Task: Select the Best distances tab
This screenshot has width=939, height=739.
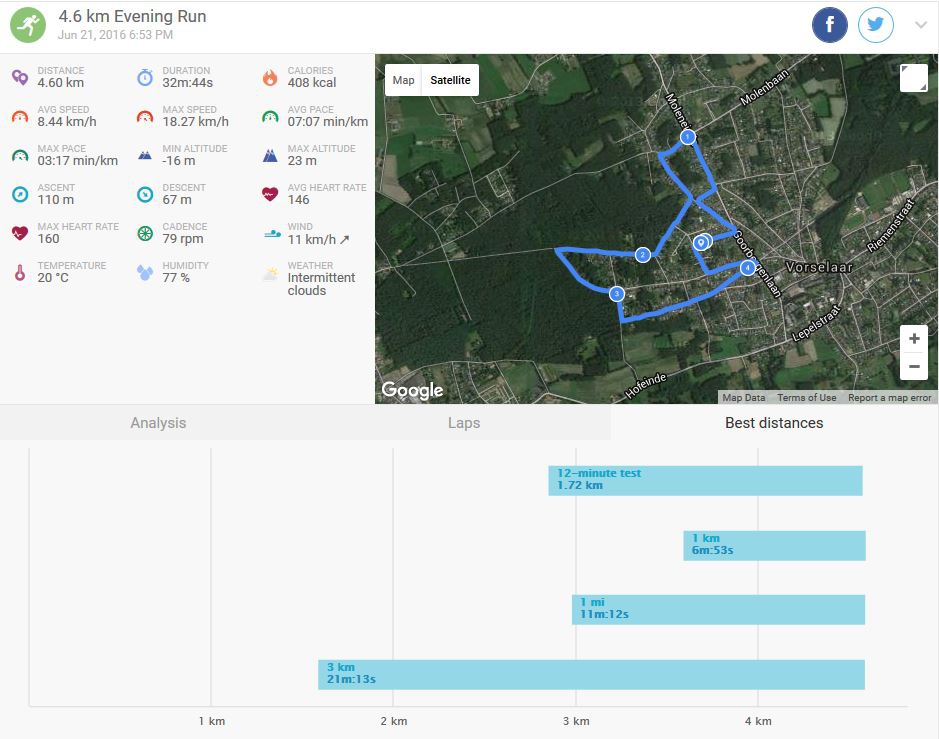Action: tap(774, 423)
